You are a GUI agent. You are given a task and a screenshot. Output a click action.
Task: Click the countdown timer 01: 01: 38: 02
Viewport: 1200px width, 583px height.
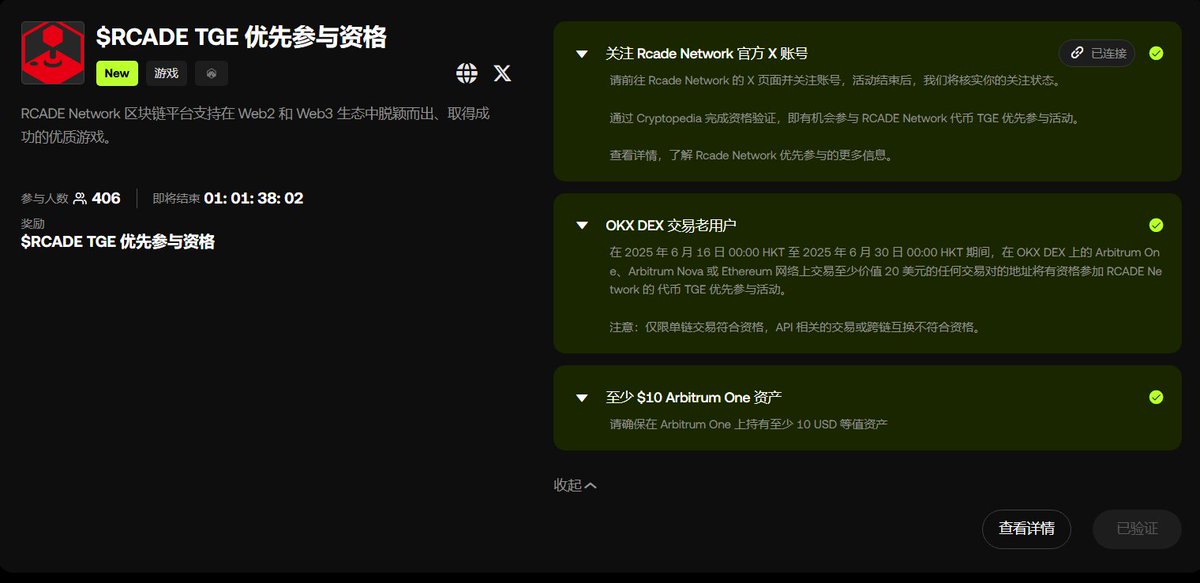coord(254,198)
